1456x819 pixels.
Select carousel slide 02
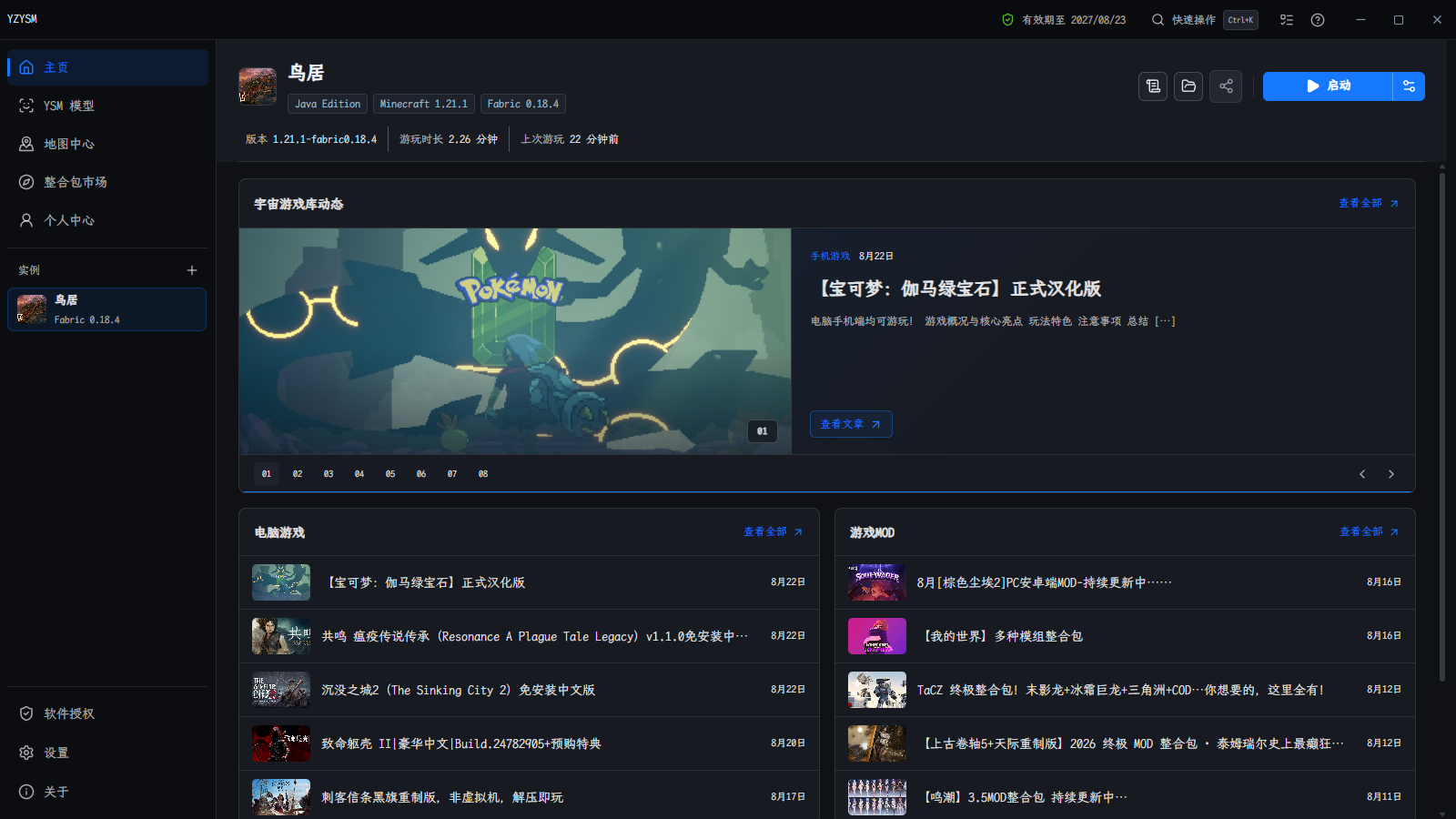coord(298,474)
